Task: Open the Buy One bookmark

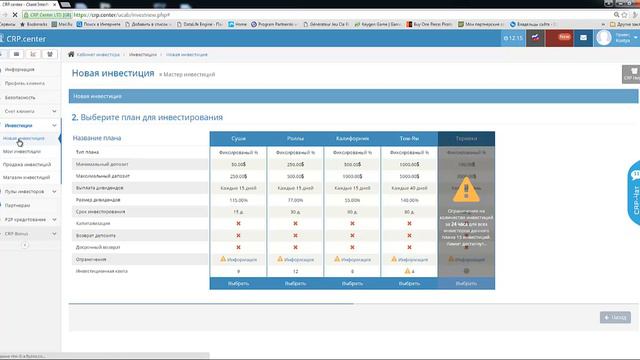Action: 429,24
